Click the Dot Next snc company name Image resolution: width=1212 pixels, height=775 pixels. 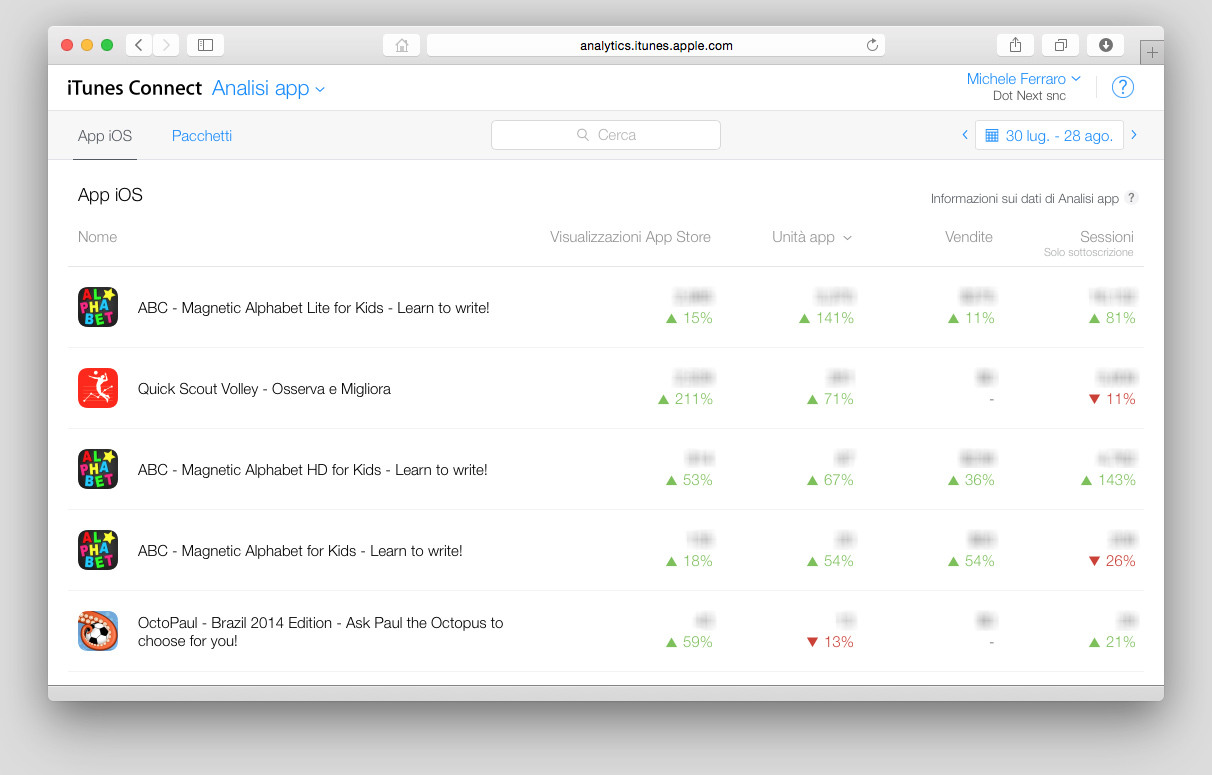[1029, 96]
